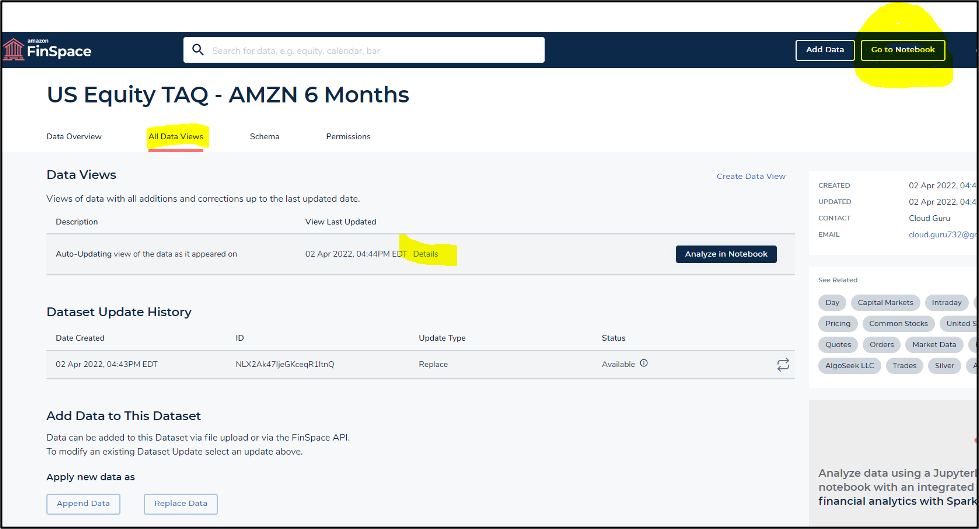The width and height of the screenshot is (979, 529).
Task: Focus the search for data field
Action: click(x=364, y=50)
